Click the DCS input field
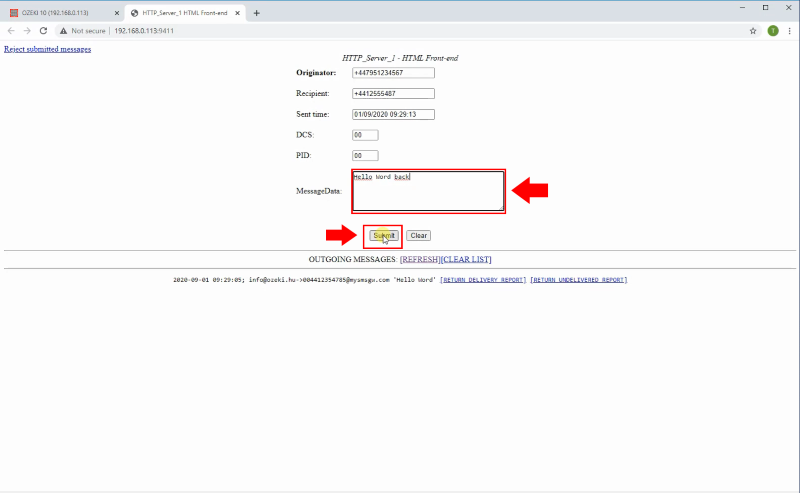 (365, 135)
